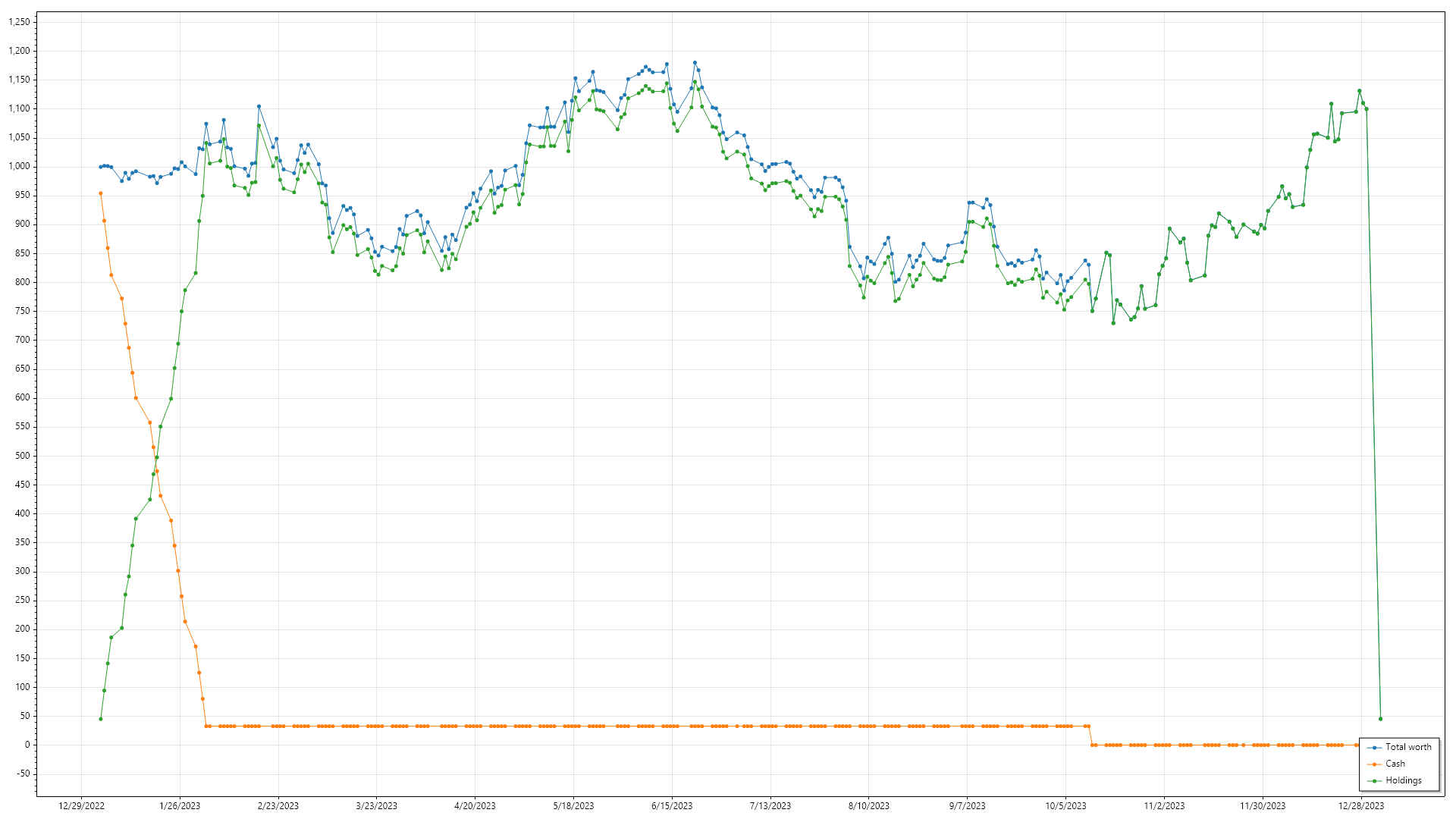Click the orange Cash legend marker

coord(1374,764)
